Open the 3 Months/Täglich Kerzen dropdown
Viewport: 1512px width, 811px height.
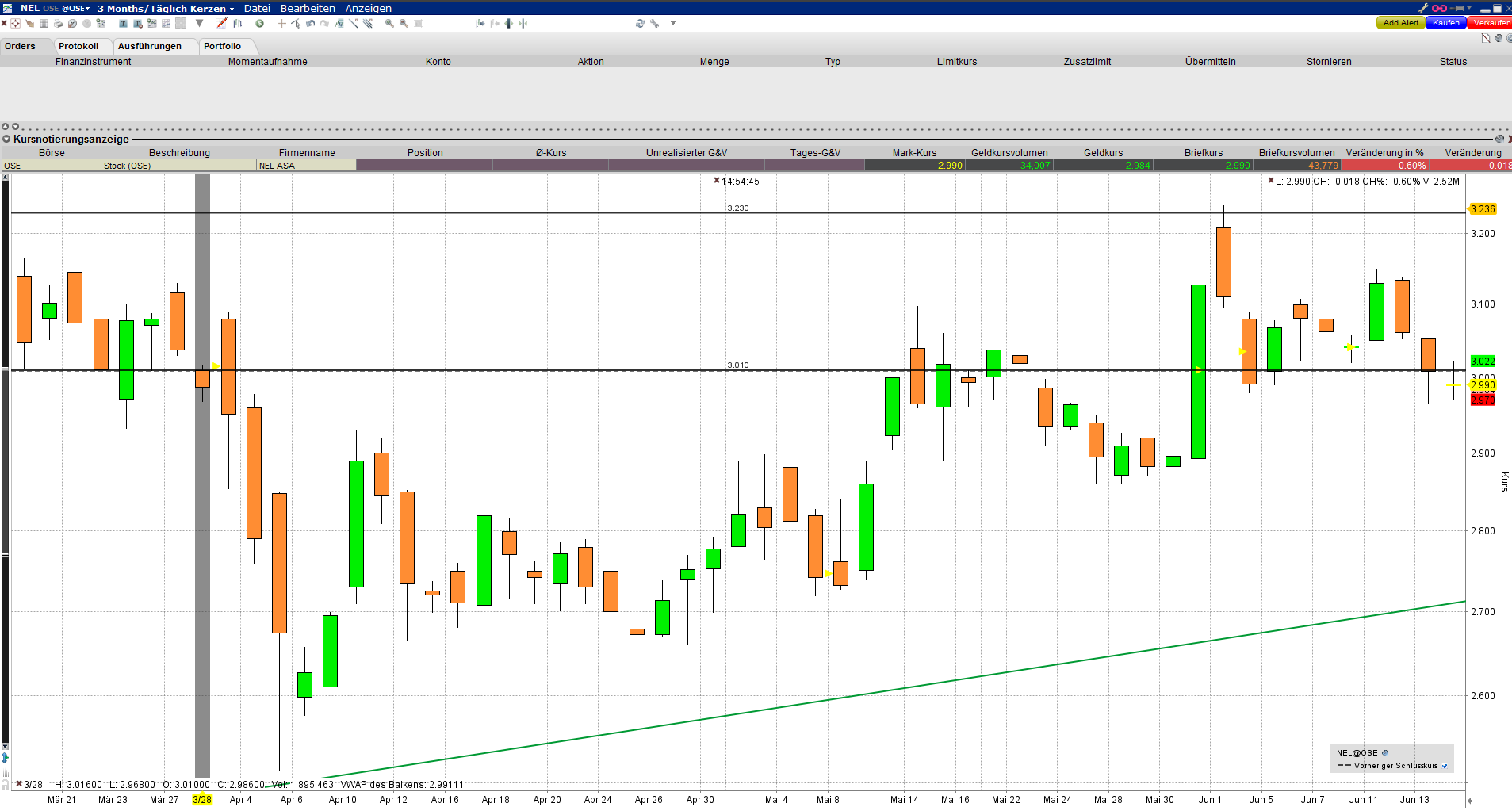pos(166,8)
